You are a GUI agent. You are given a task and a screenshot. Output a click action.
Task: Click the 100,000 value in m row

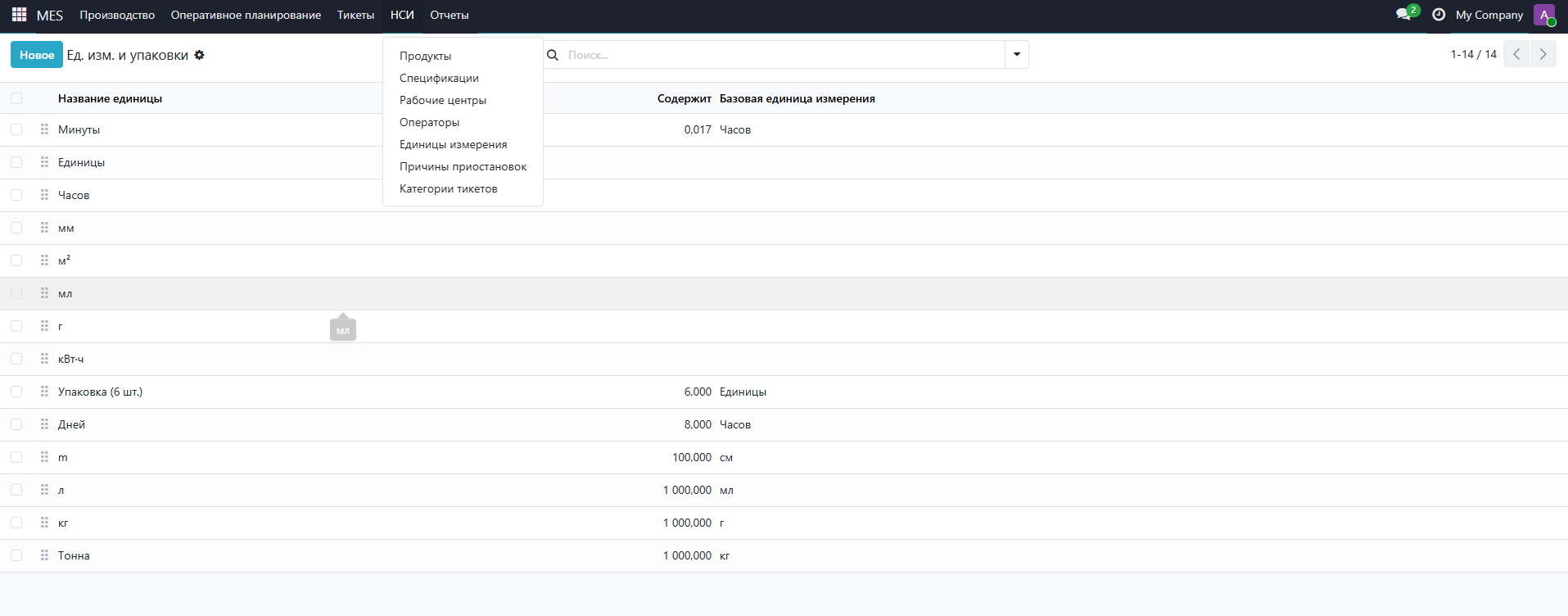[x=692, y=457]
